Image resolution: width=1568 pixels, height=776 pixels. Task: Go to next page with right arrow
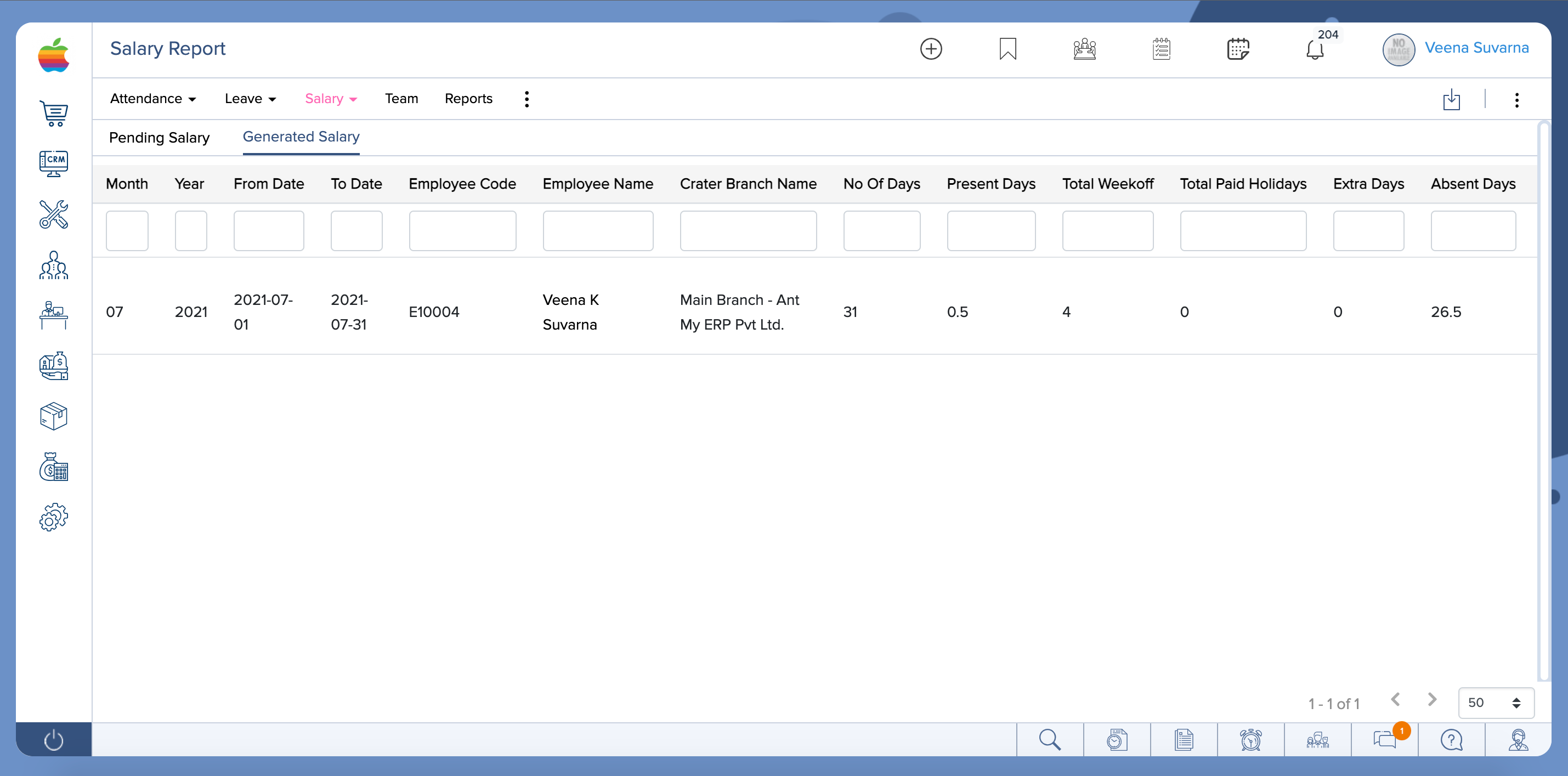pos(1431,699)
